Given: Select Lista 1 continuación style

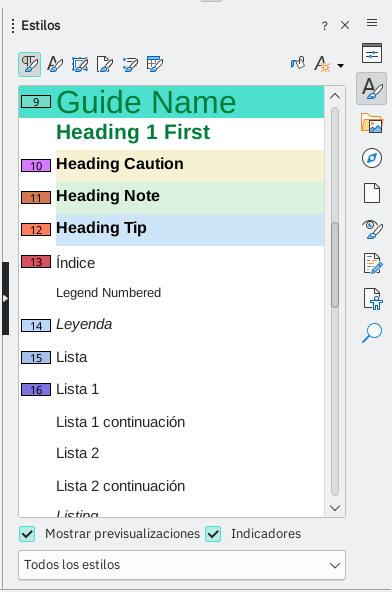Looking at the screenshot, I should pos(171,422).
